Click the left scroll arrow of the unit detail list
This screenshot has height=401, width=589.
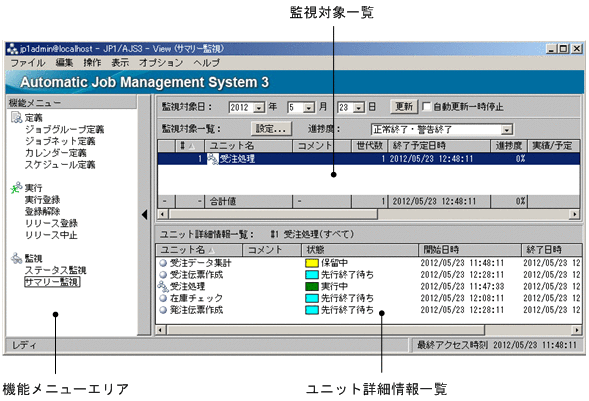pyautogui.click(x=161, y=330)
